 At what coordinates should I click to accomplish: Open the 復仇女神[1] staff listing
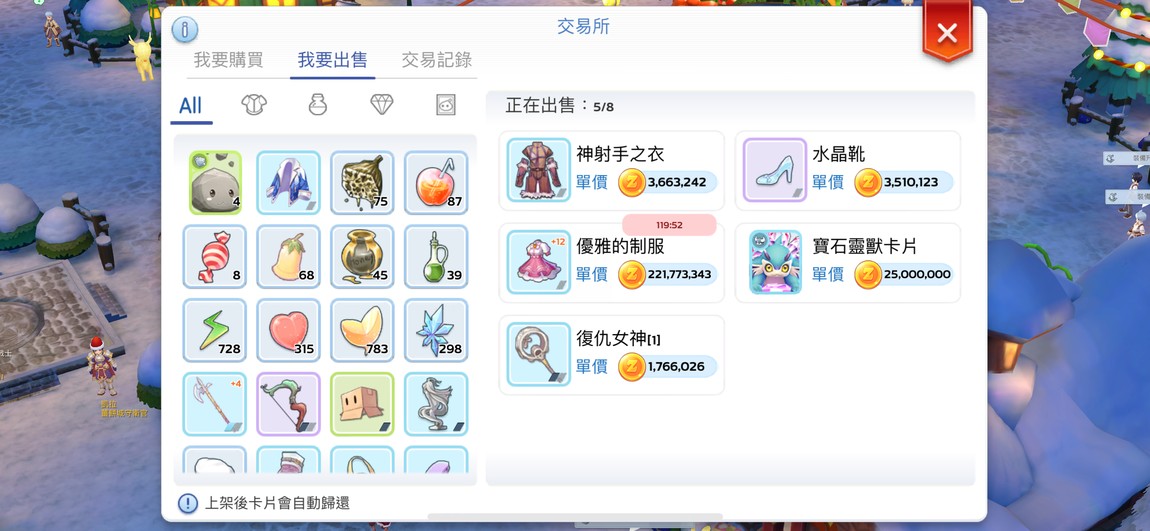click(x=612, y=355)
